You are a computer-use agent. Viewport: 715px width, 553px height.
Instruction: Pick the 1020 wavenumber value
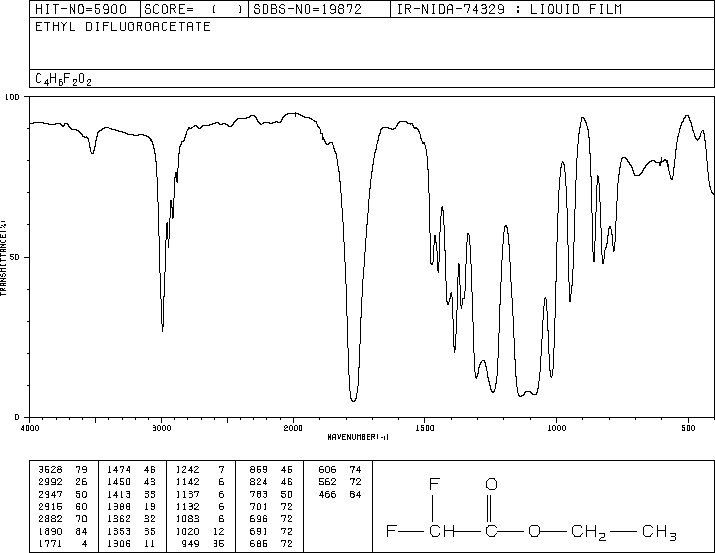coord(187,532)
